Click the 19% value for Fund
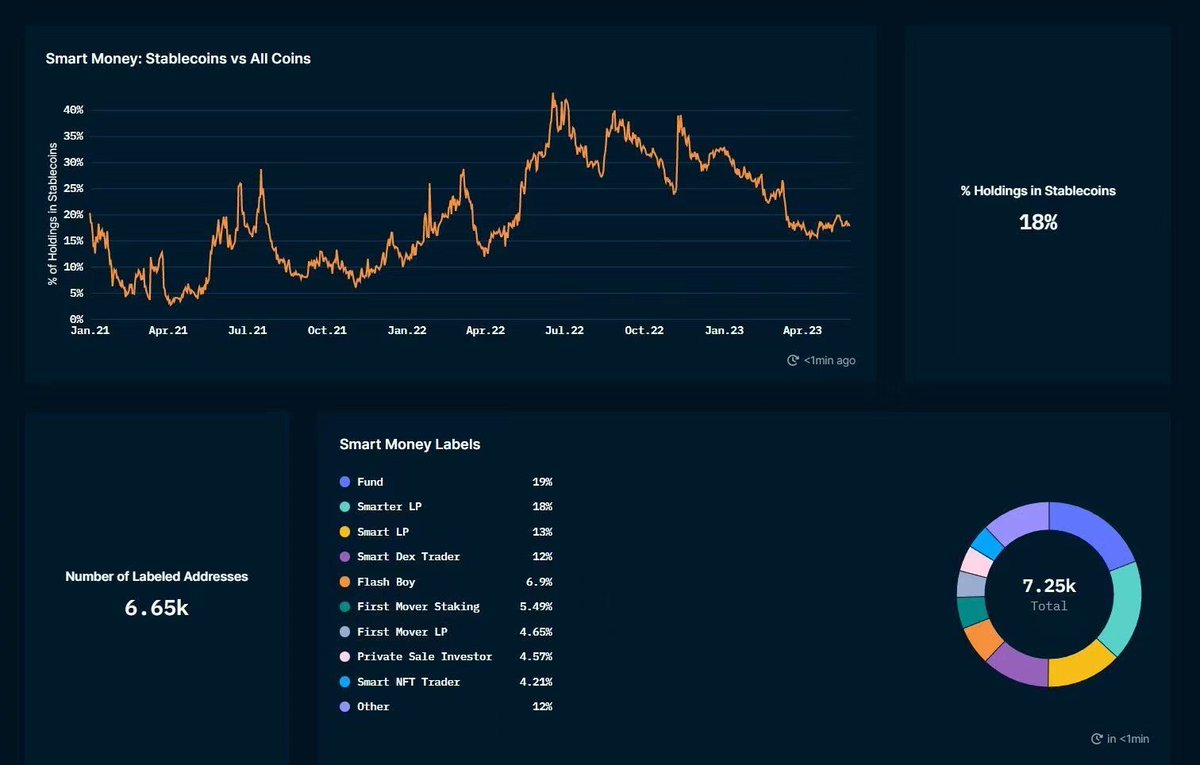The height and width of the screenshot is (765, 1200). point(542,482)
